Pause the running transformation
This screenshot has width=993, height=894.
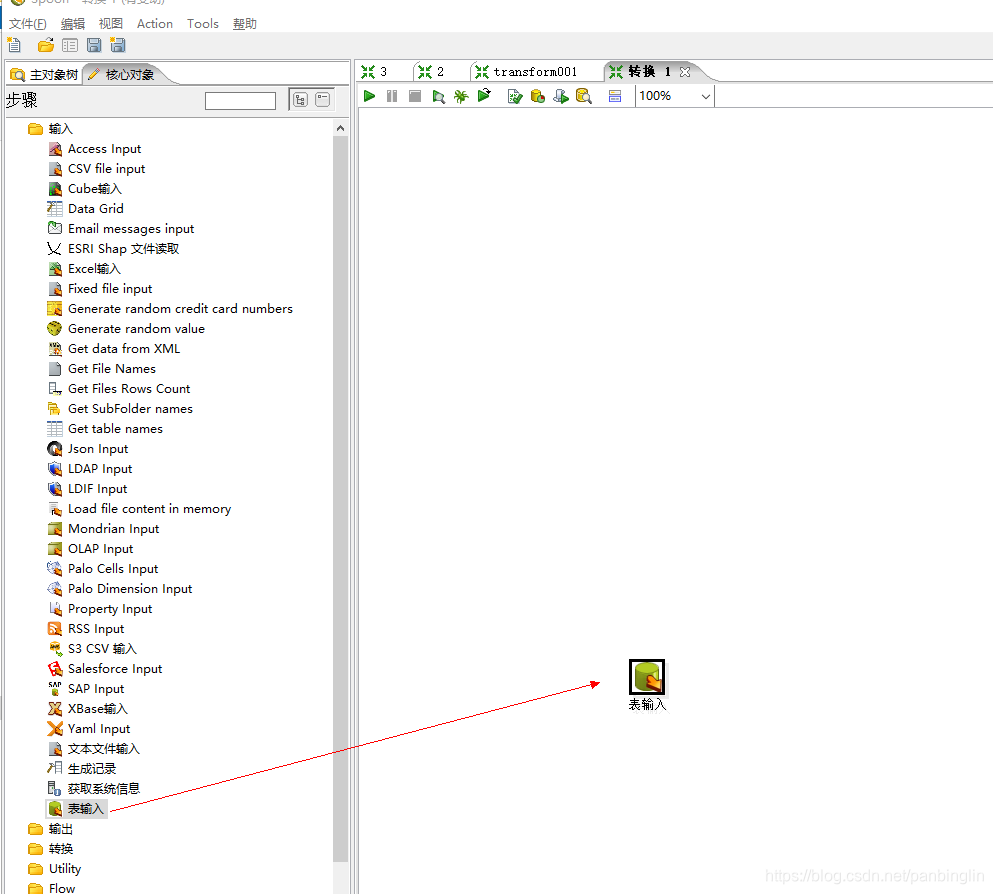click(392, 96)
